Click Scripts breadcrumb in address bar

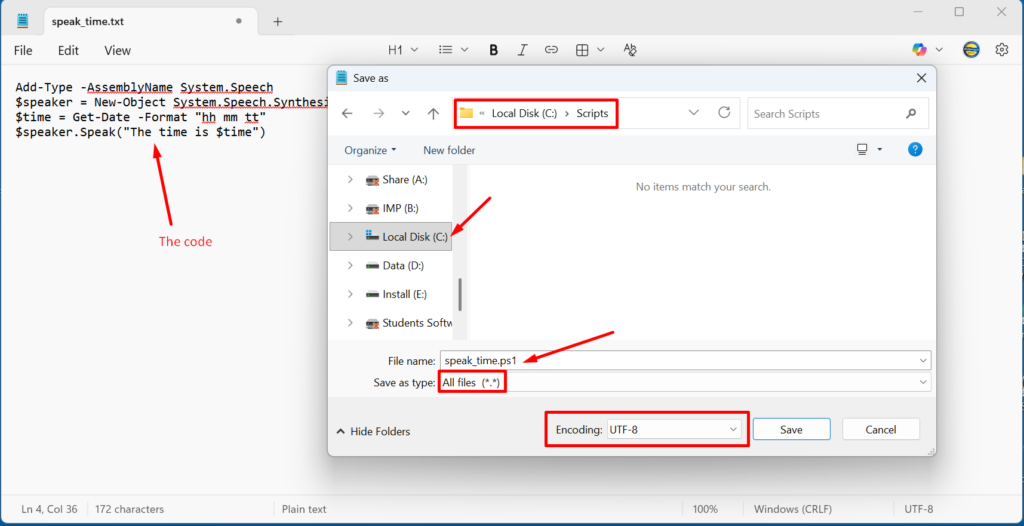point(592,113)
